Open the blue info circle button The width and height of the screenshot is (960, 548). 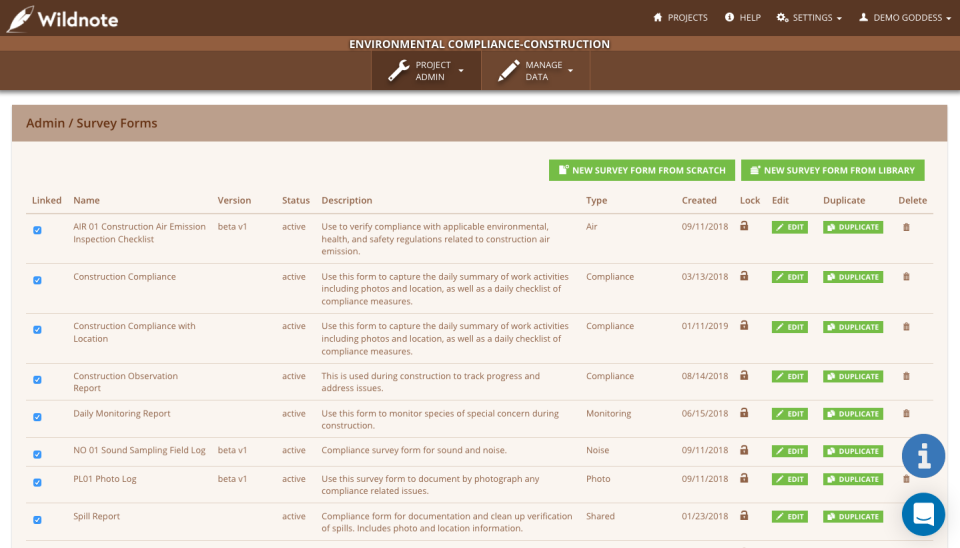(x=923, y=456)
